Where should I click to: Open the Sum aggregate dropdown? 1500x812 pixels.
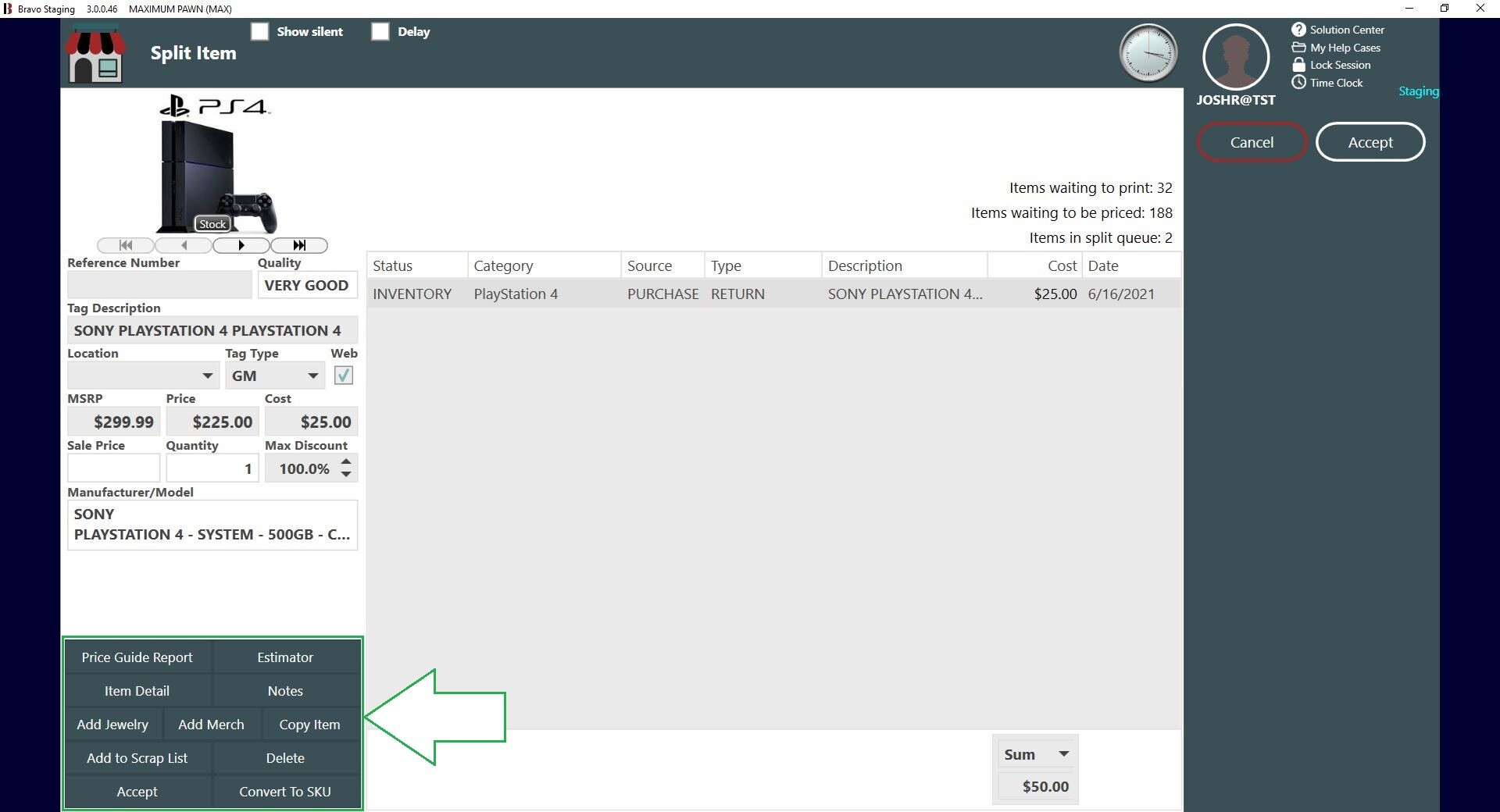point(1063,754)
